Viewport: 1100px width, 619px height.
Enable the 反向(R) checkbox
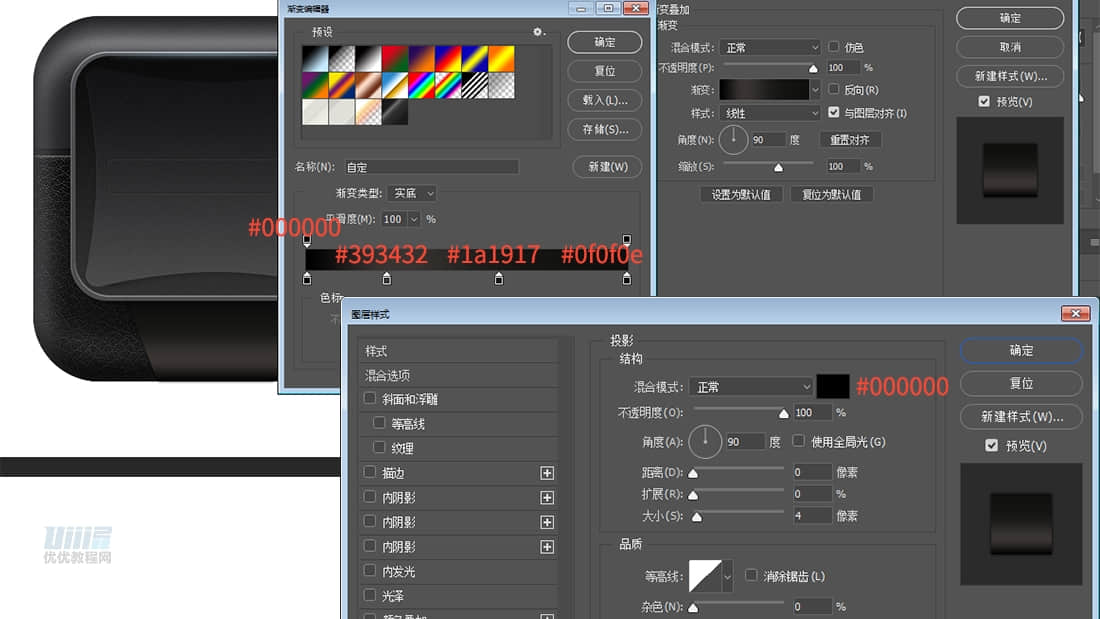coord(833,89)
